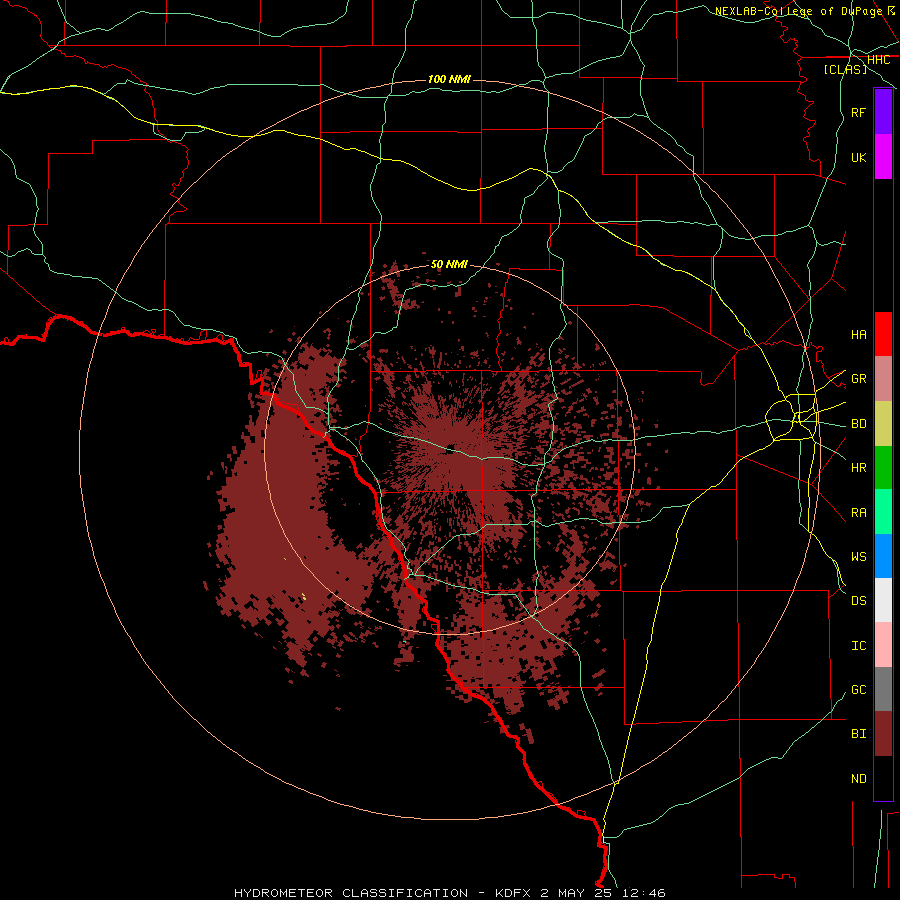The height and width of the screenshot is (900, 900).
Task: Click the ND black legend swatch
Action: pyautogui.click(x=883, y=778)
